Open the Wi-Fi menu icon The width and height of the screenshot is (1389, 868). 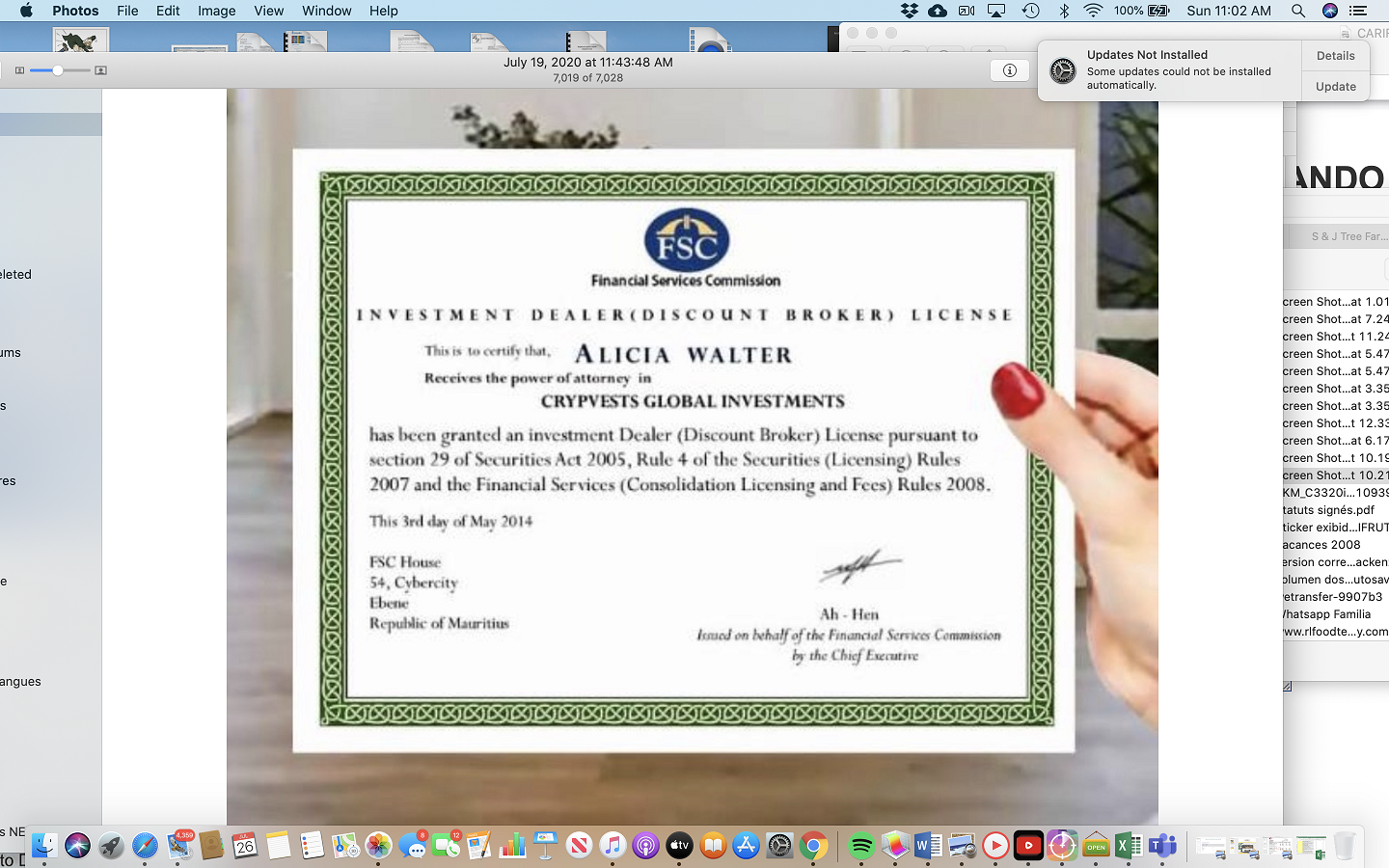pyautogui.click(x=1093, y=11)
